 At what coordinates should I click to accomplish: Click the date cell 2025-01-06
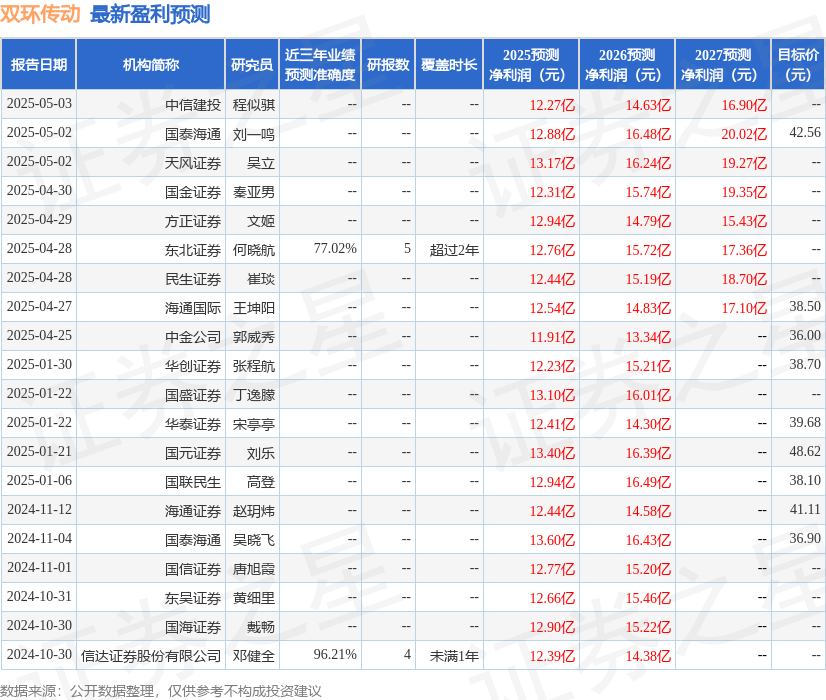pyautogui.click(x=39, y=480)
